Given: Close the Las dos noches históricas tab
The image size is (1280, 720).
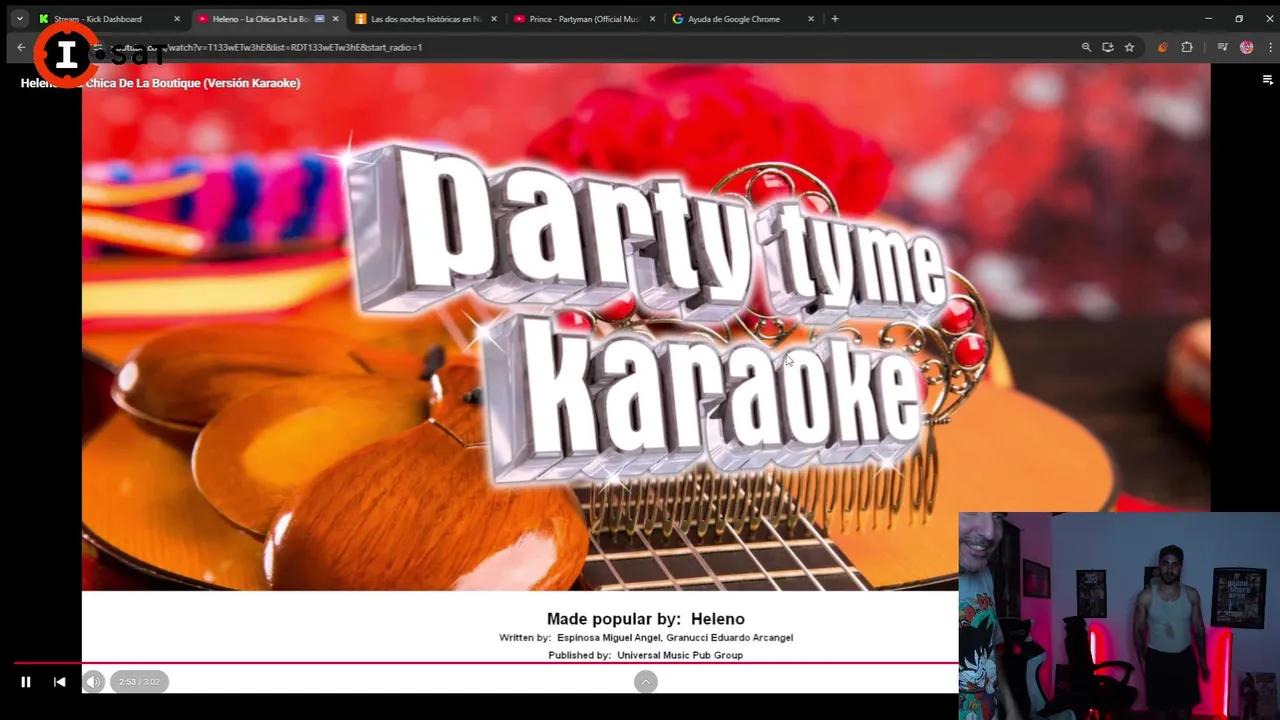Looking at the screenshot, I should (493, 19).
